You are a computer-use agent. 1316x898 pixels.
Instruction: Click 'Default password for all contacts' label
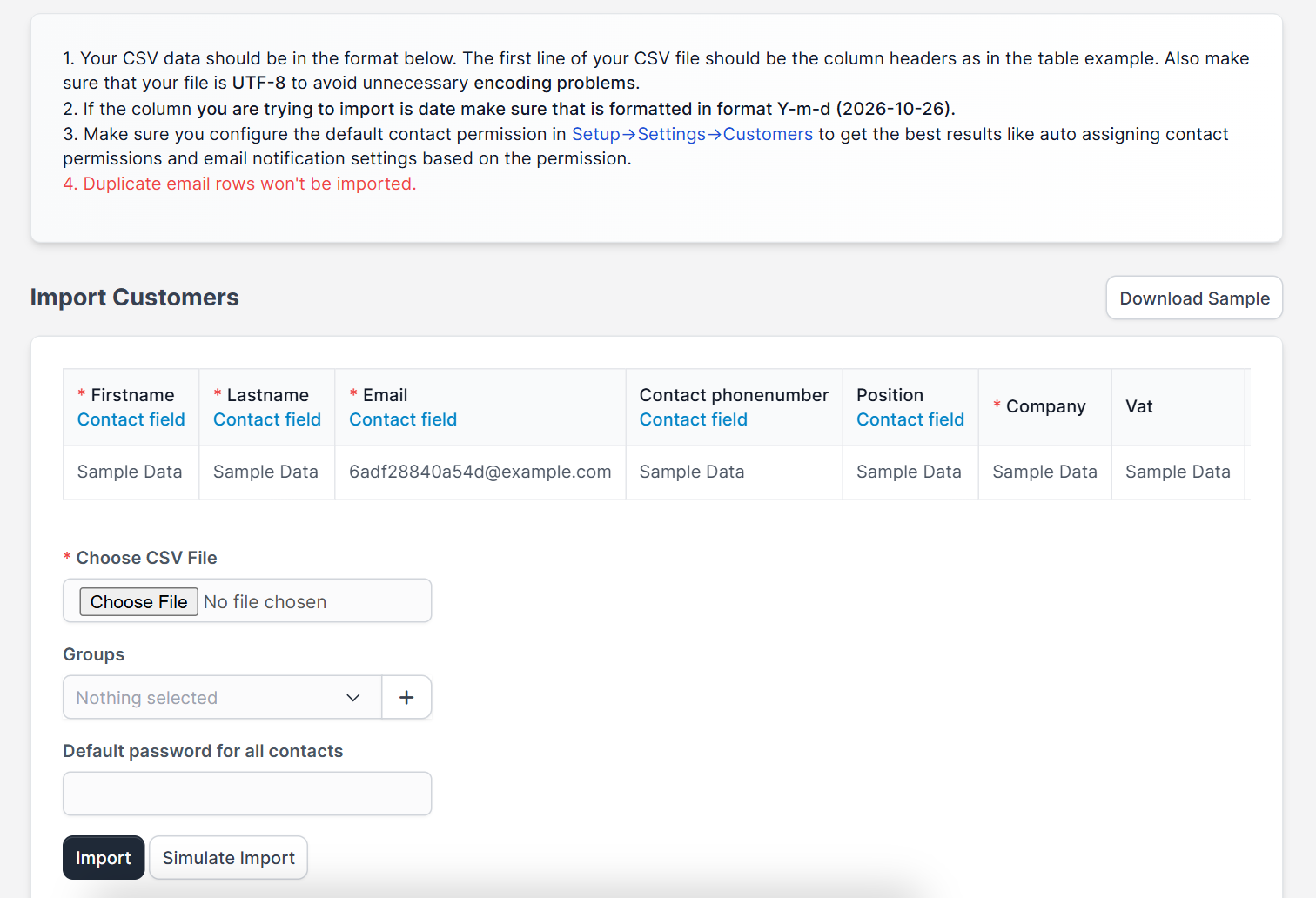pos(203,751)
